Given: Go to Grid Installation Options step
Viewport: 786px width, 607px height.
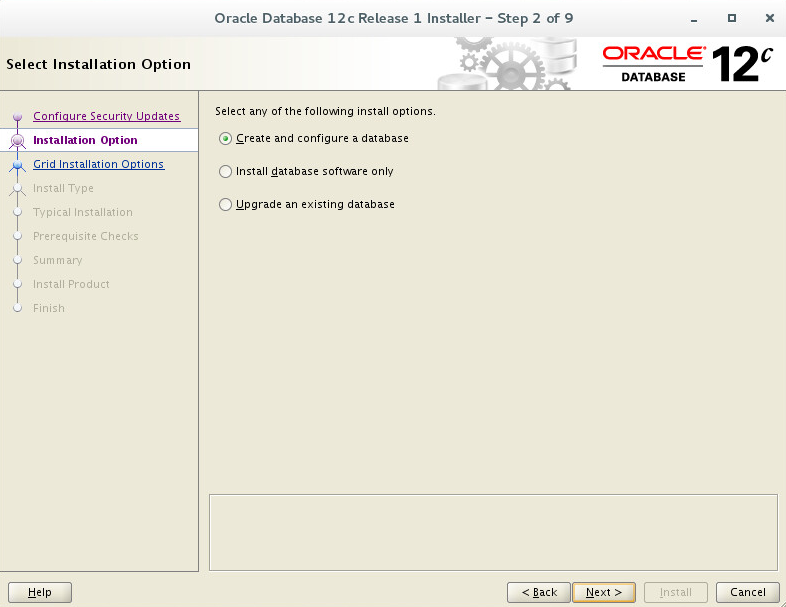Looking at the screenshot, I should [x=98, y=164].
